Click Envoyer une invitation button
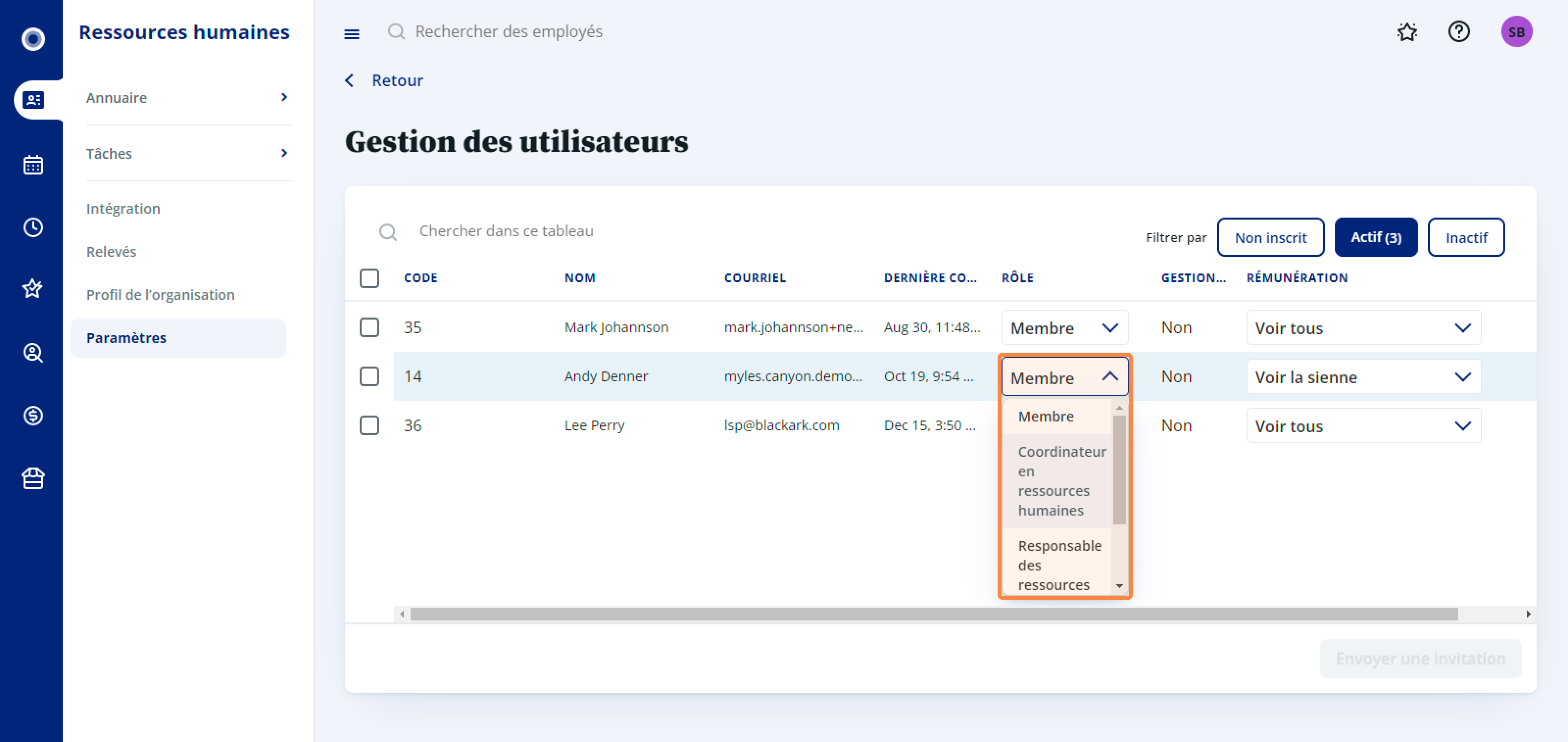Screen dimensions: 1568x742 [x=1420, y=659]
